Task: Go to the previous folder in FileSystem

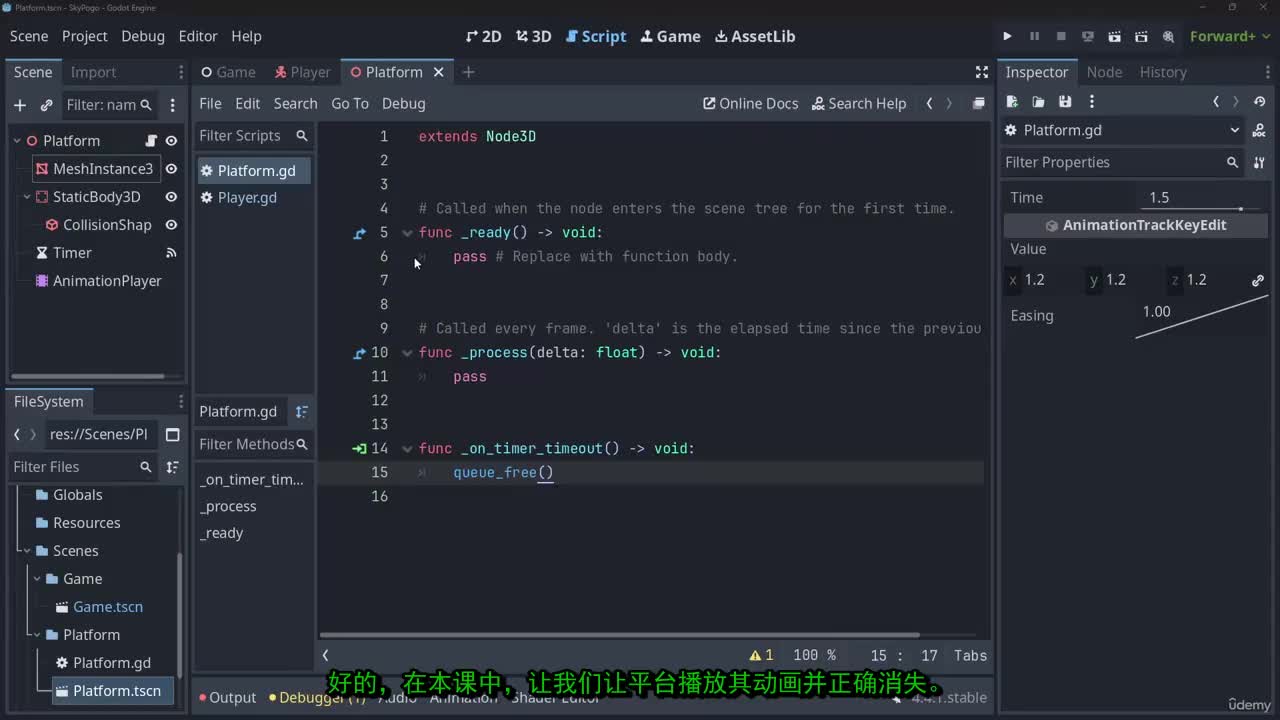Action: (17, 435)
